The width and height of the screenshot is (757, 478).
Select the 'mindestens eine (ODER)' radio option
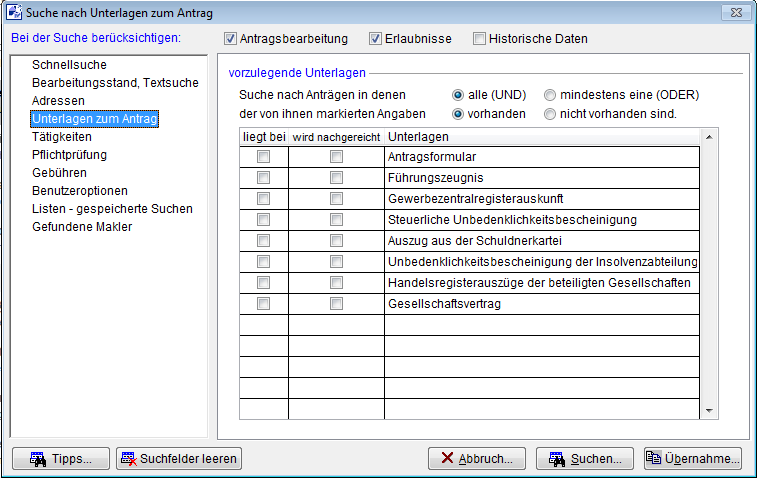point(550,95)
